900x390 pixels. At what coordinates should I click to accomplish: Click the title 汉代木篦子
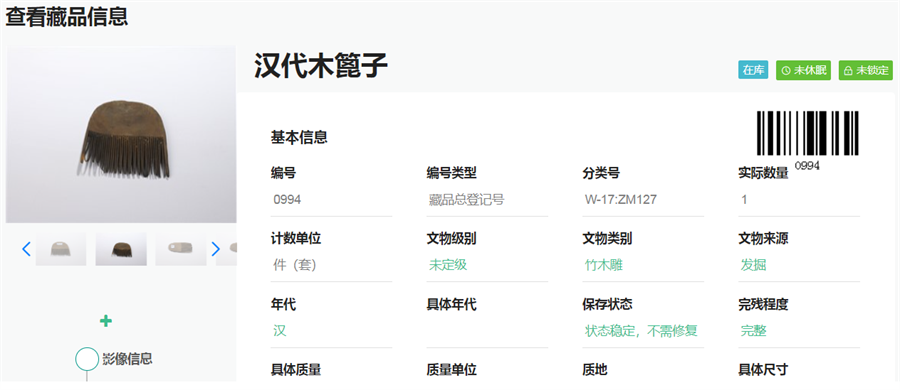(321, 66)
